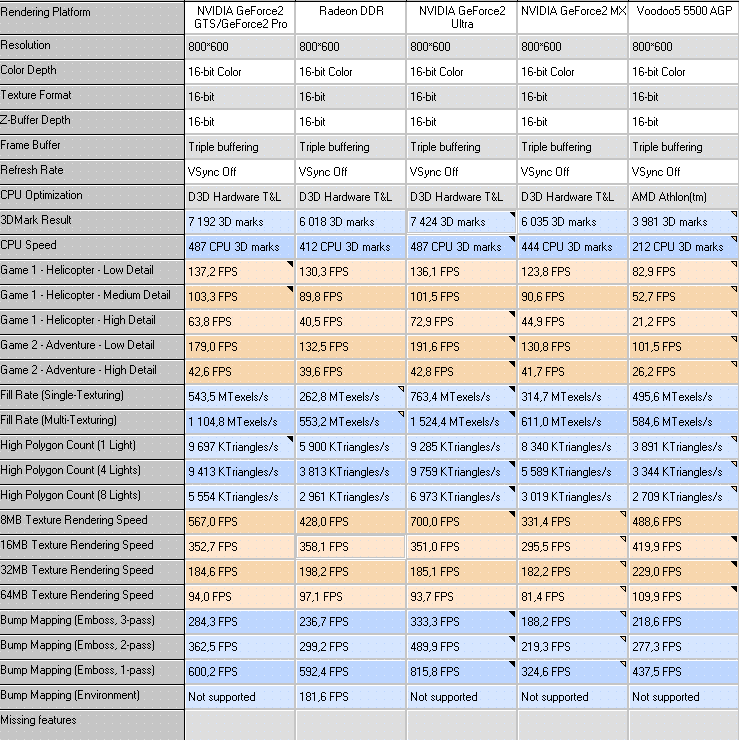This screenshot has width=739, height=740.
Task: Select the 'CPU Speed' row header
Action: coord(92,247)
